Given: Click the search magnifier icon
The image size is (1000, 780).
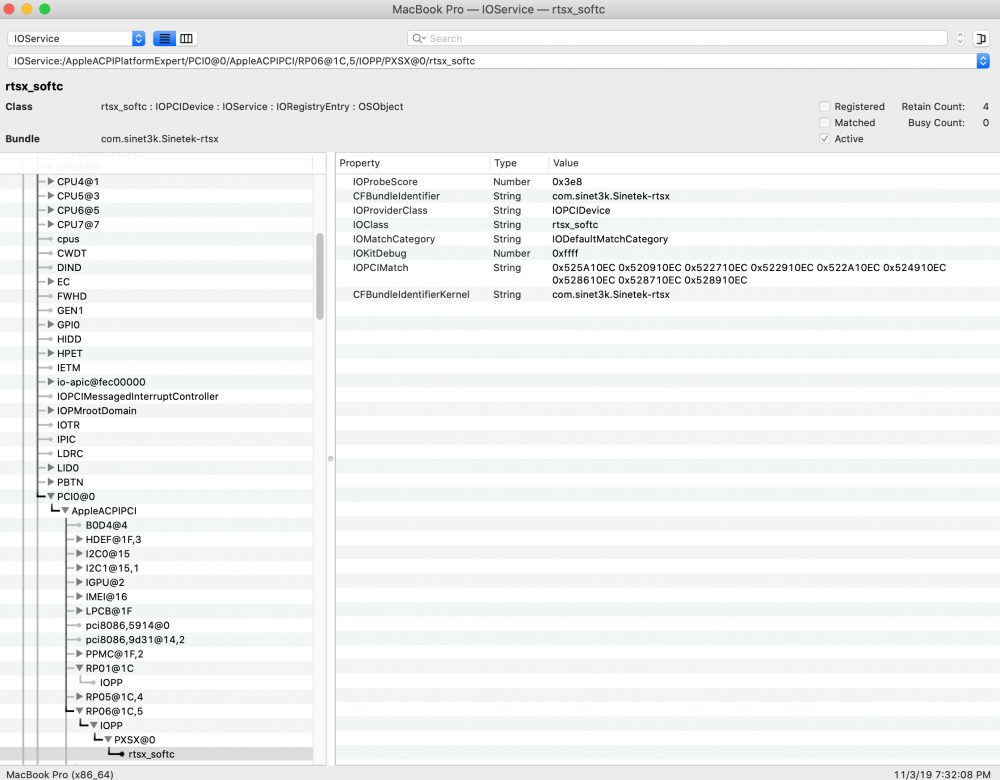Looking at the screenshot, I should pos(418,38).
